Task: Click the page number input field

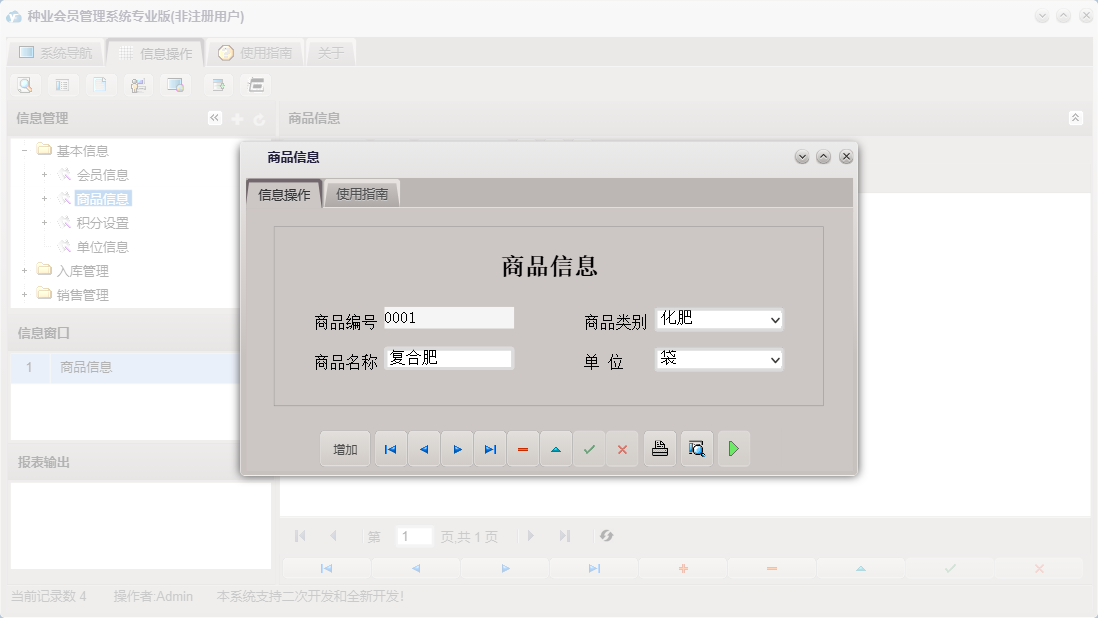Action: click(x=414, y=536)
